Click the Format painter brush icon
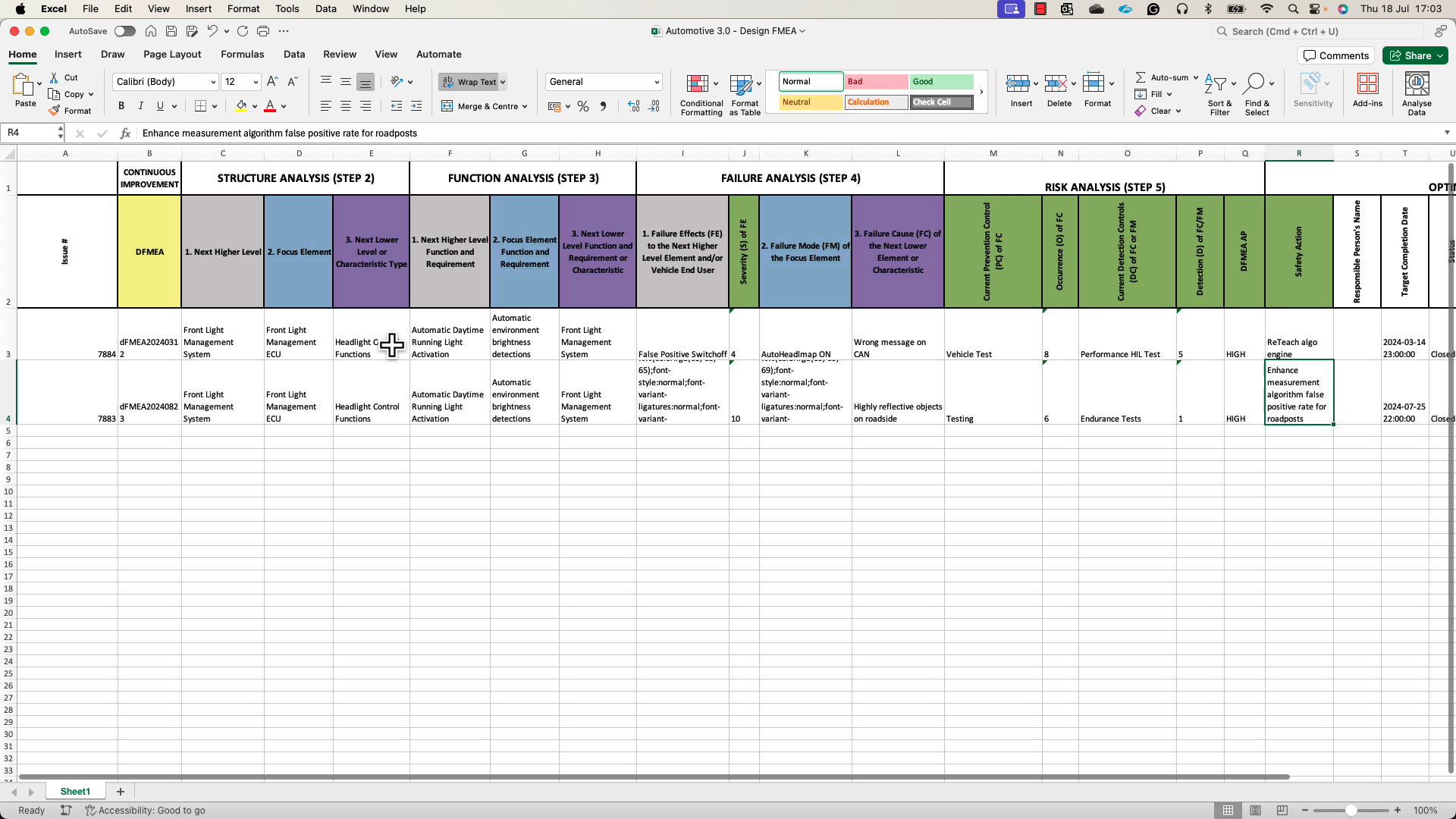Viewport: 1456px width, 819px height. point(54,111)
